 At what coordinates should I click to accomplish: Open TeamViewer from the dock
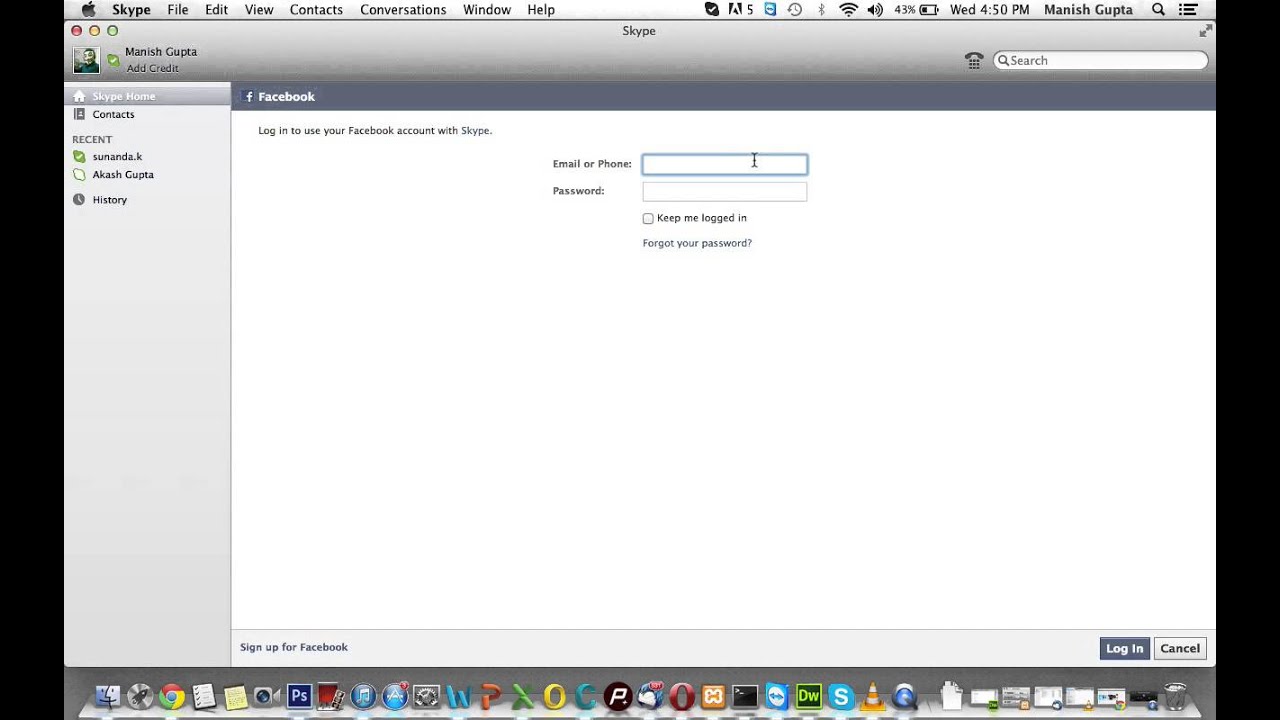click(777, 696)
